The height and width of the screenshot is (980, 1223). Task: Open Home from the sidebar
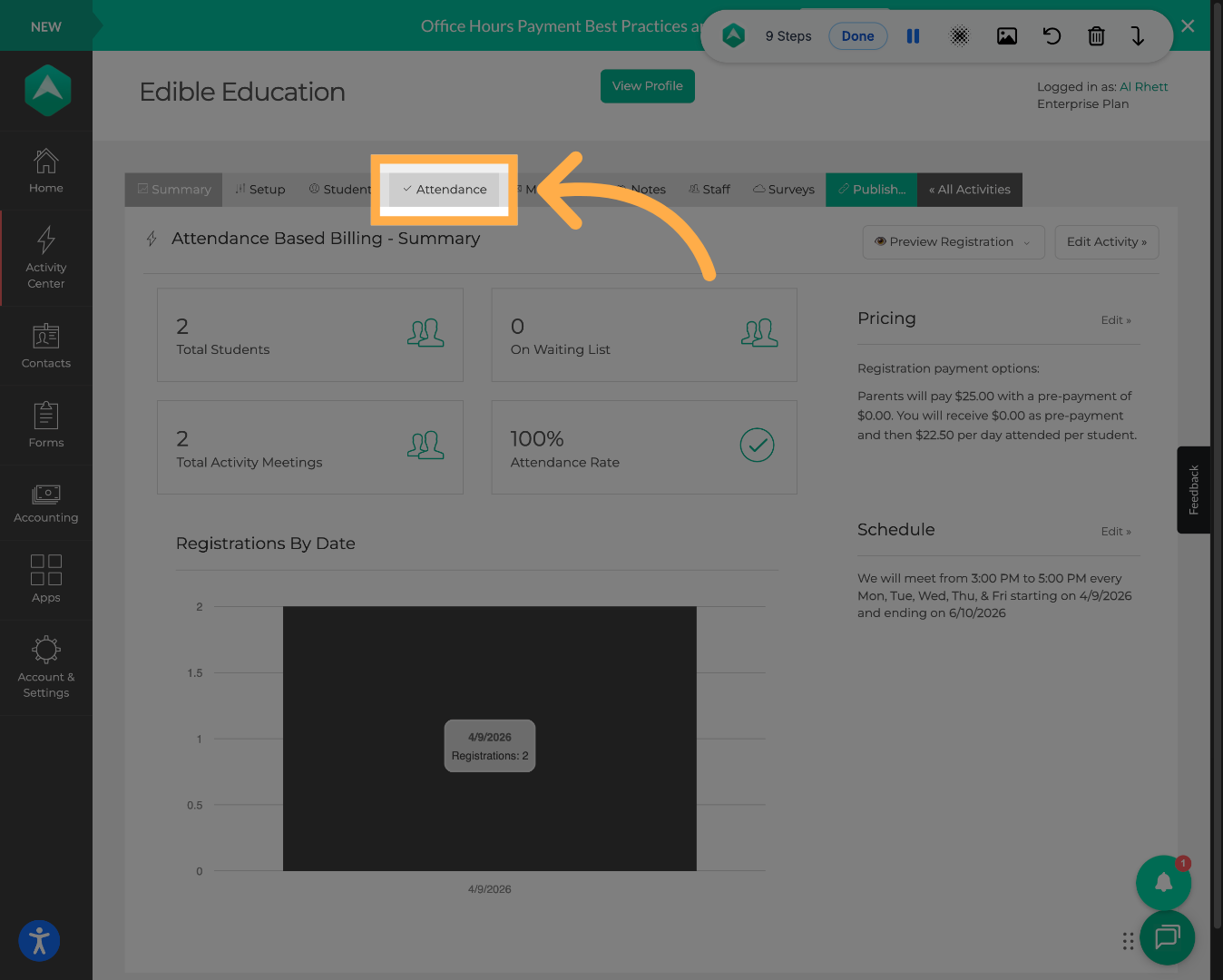46,171
